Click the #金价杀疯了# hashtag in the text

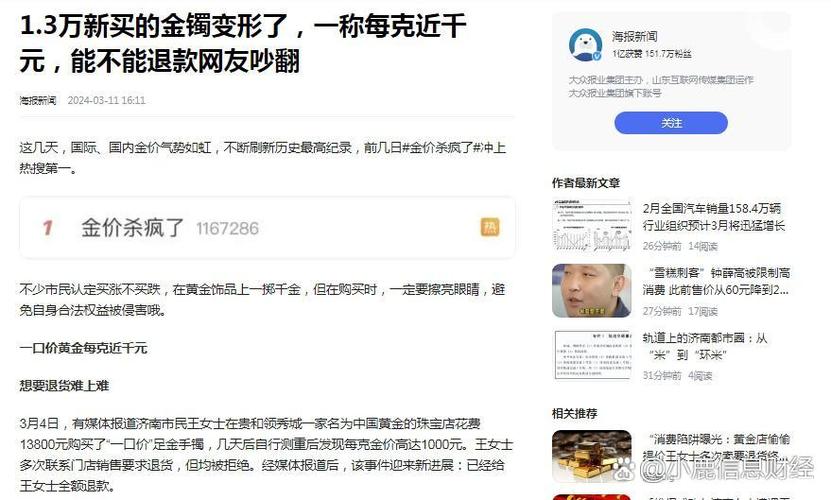point(441,147)
